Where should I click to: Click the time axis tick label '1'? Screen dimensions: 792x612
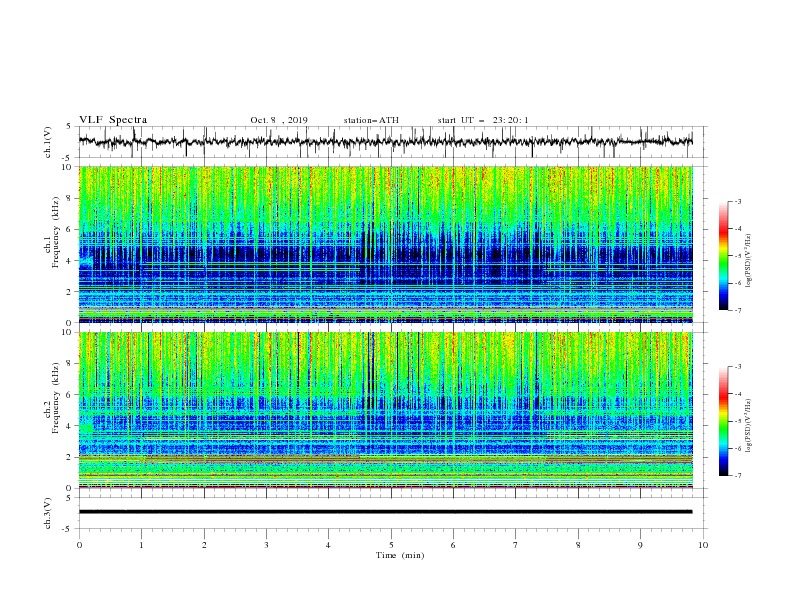[141, 545]
